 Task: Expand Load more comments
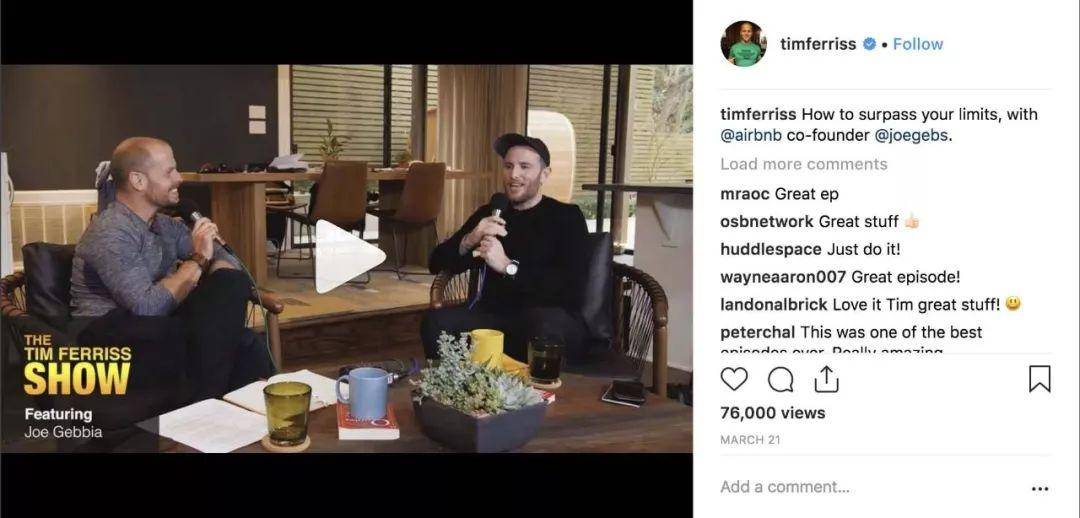(804, 164)
